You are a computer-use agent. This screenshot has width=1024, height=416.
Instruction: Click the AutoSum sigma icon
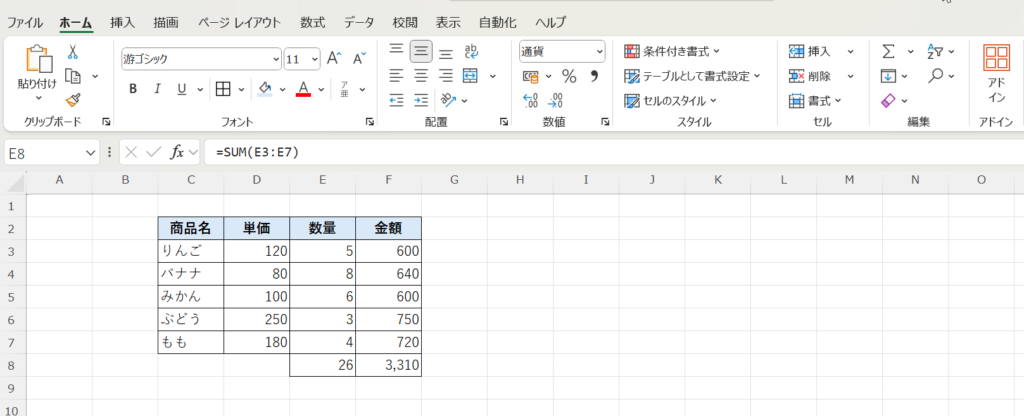(x=887, y=52)
